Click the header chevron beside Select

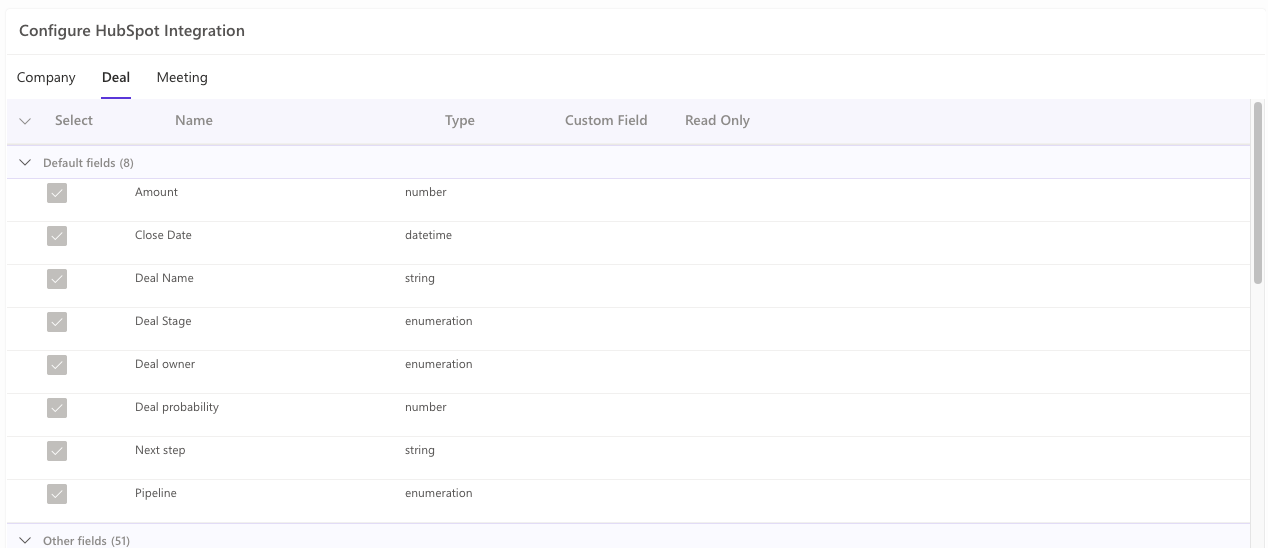(26, 121)
